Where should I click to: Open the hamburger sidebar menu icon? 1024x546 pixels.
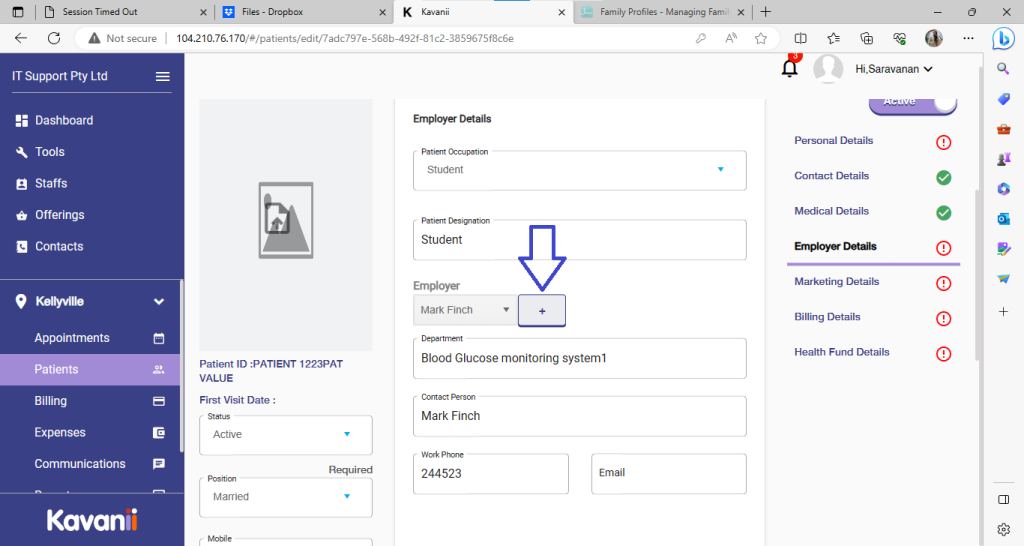(x=162, y=77)
